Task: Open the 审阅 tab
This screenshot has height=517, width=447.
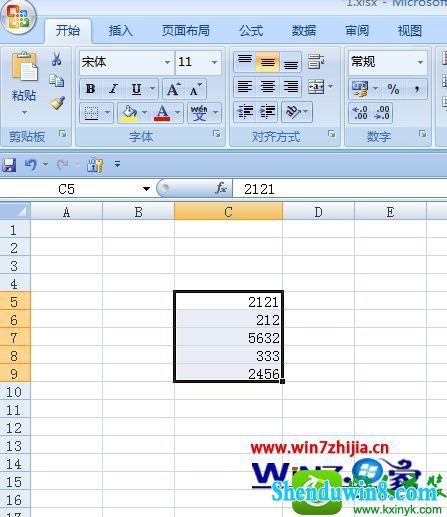Action: (357, 31)
